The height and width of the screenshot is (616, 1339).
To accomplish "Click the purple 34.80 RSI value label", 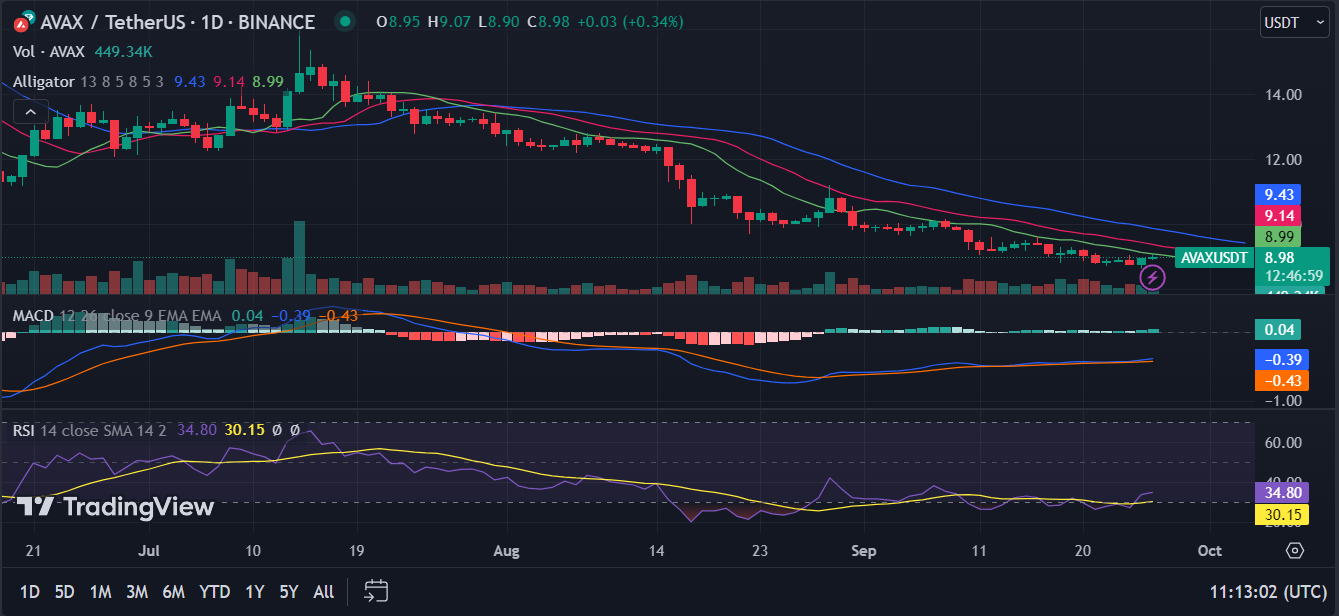I will pos(1281,493).
